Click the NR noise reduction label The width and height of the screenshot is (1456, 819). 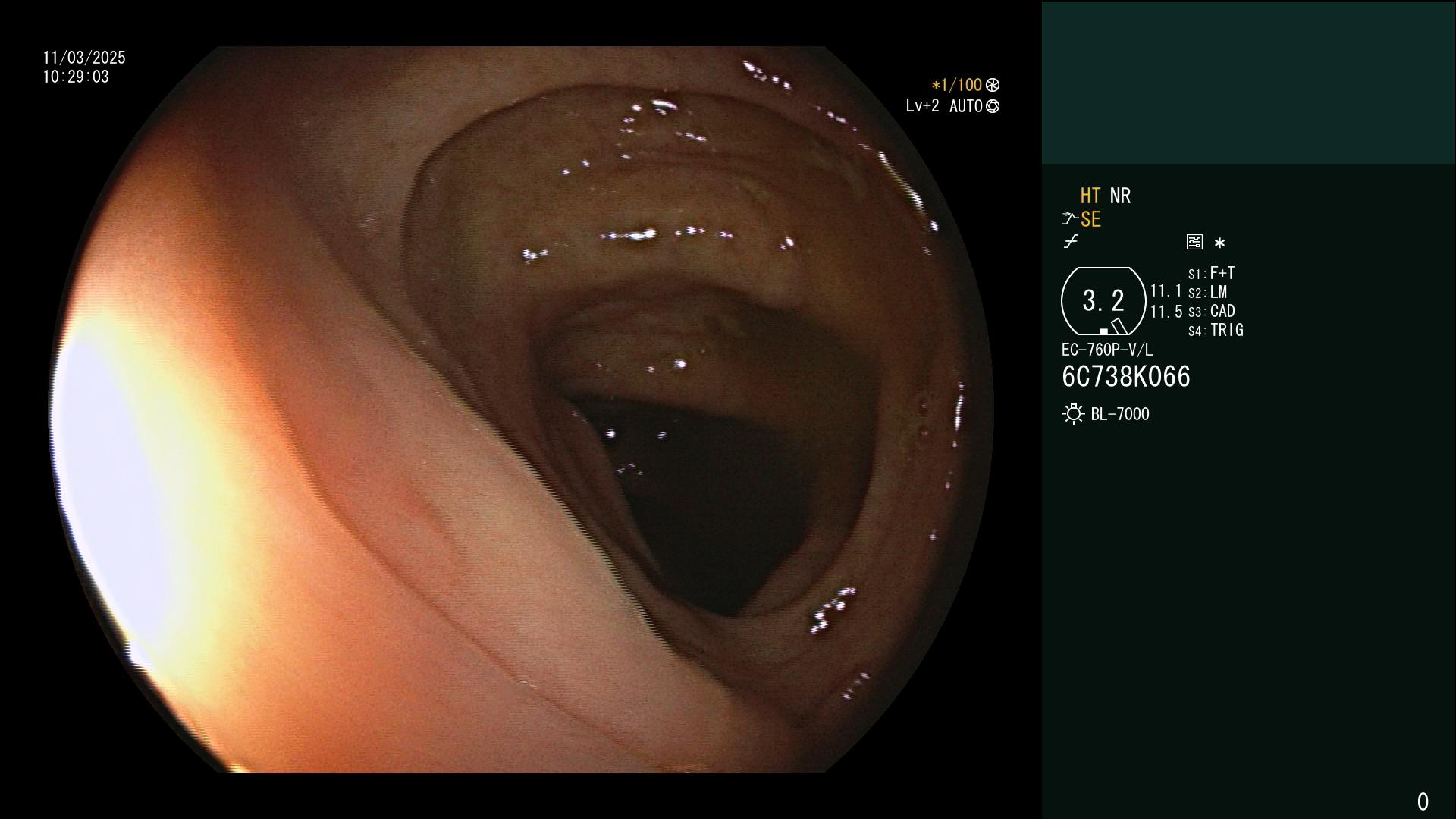click(x=1120, y=196)
